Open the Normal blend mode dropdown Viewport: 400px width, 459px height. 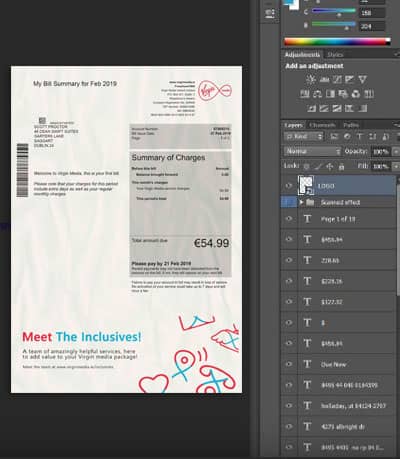(313, 151)
